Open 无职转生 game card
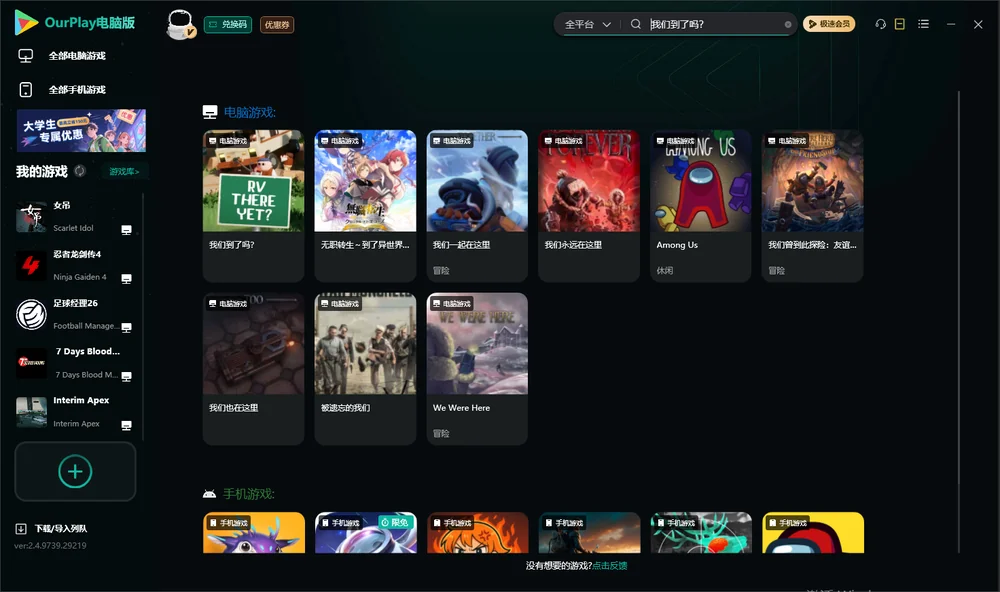The height and width of the screenshot is (592, 1000). click(365, 205)
